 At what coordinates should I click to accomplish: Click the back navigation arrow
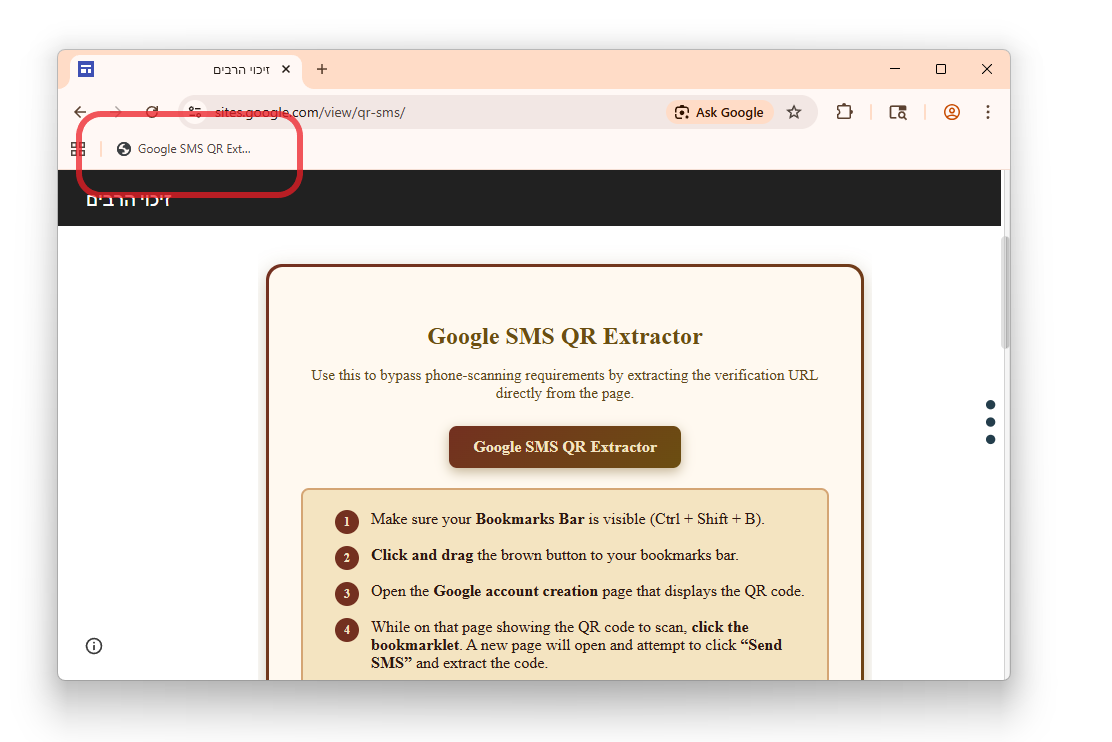click(x=81, y=112)
